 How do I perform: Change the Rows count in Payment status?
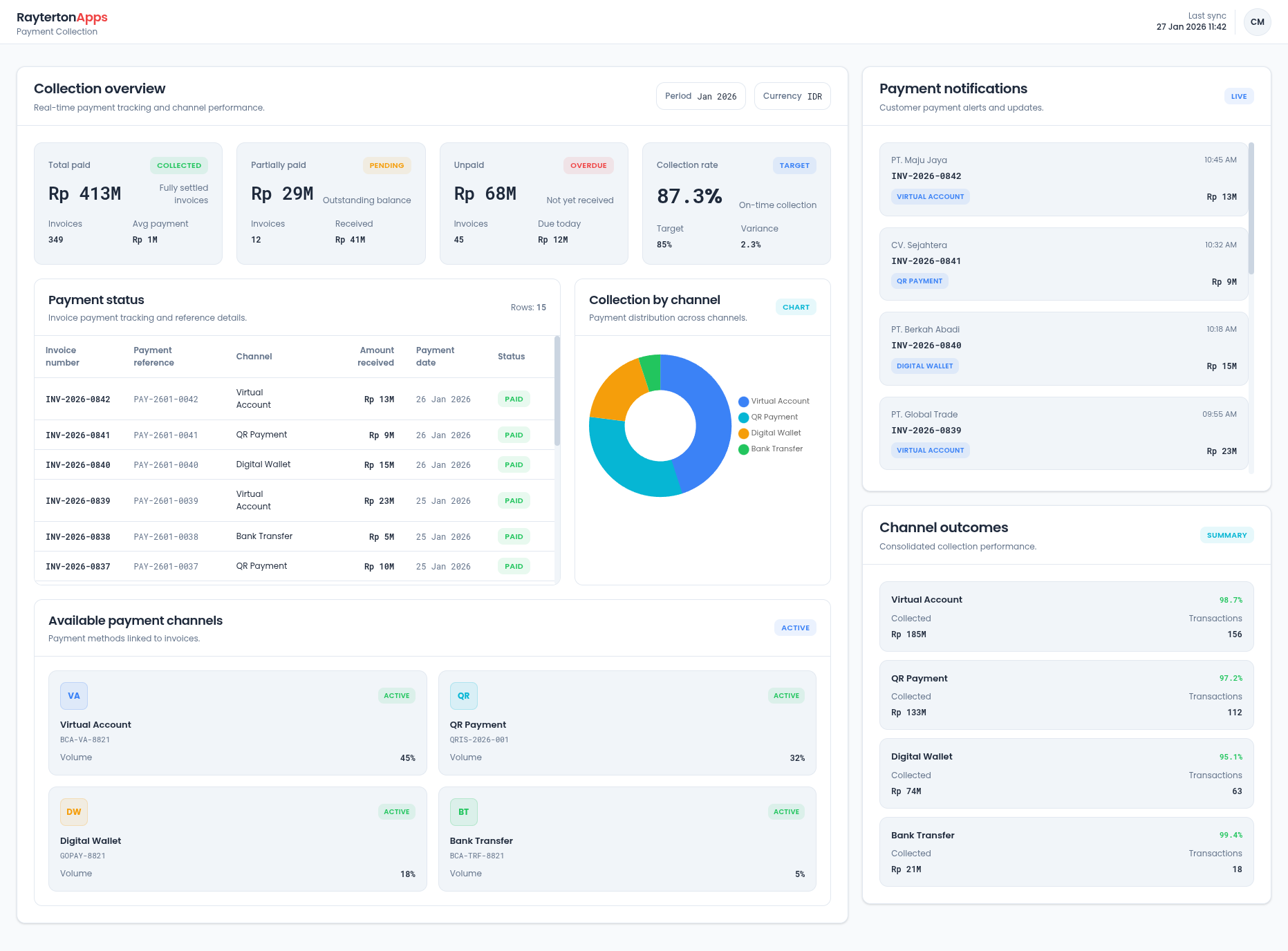[528, 307]
